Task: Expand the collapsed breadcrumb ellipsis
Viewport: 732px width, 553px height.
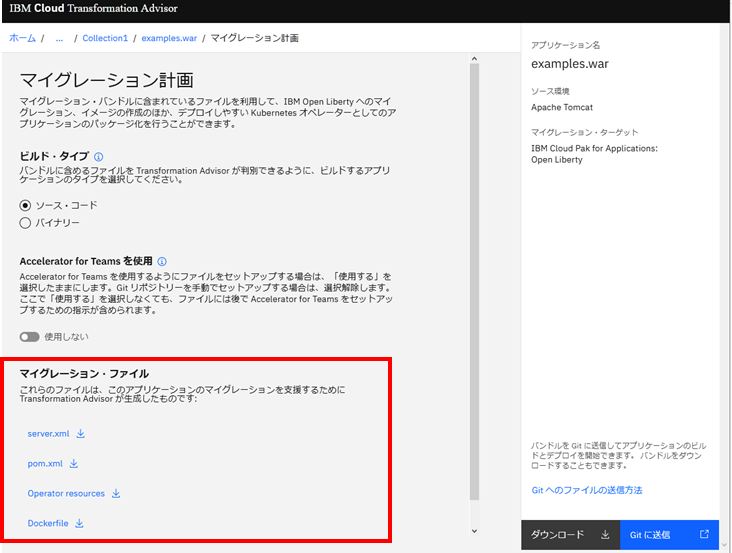Action: 59,38
